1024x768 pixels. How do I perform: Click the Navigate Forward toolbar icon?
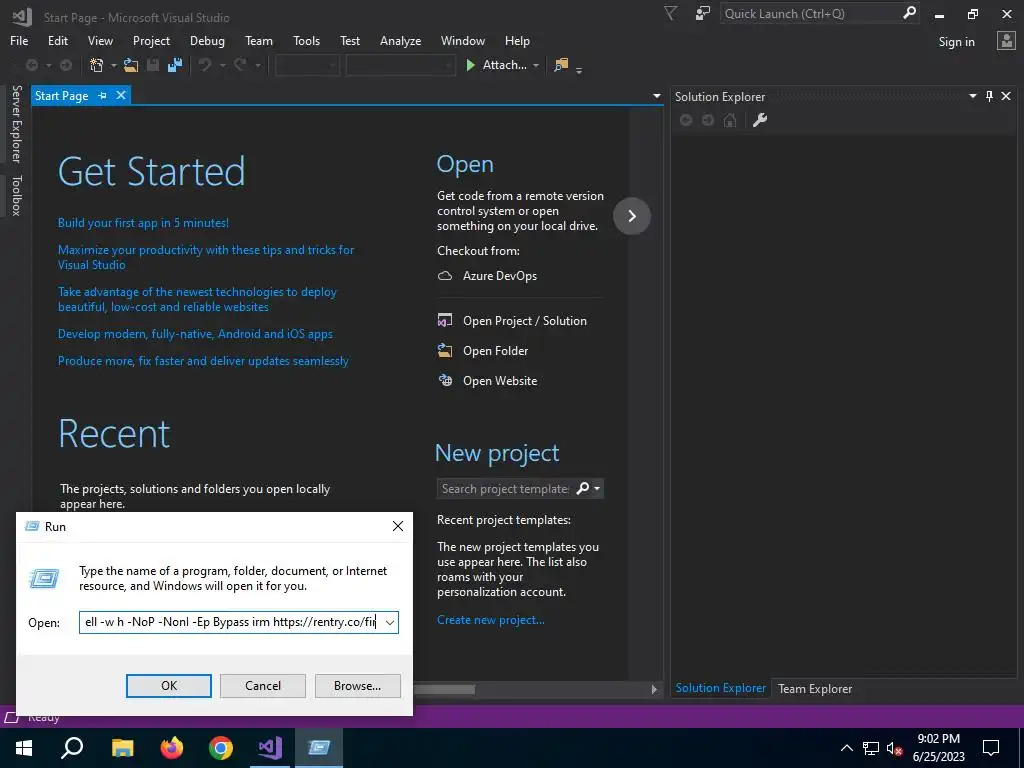[x=66, y=65]
